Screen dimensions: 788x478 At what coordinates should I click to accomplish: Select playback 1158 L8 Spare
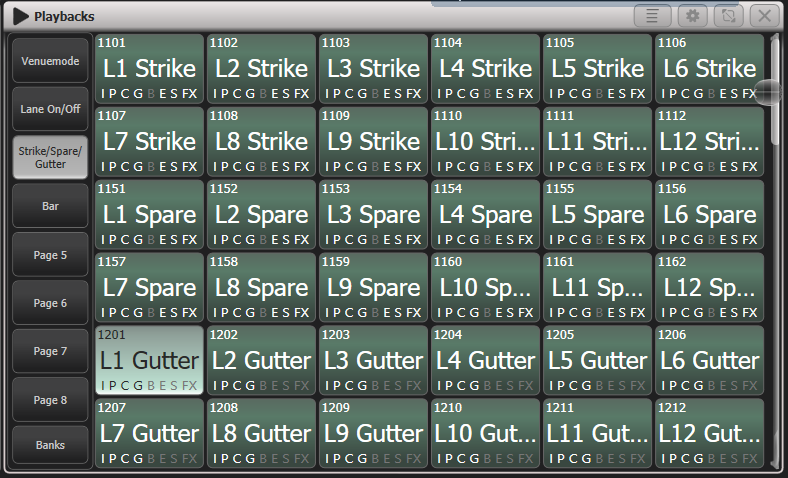(x=261, y=288)
